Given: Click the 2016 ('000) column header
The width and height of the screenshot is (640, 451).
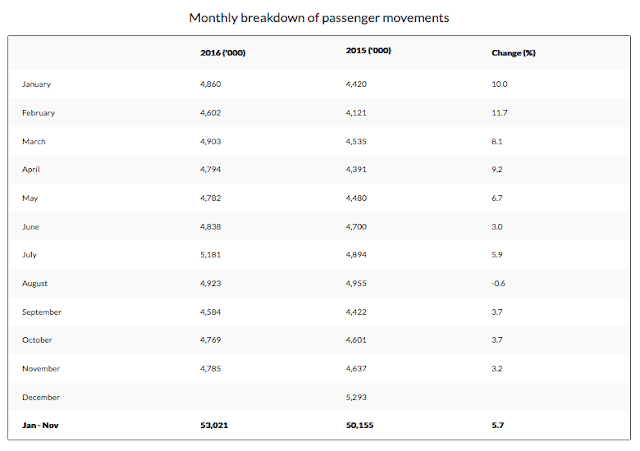Looking at the screenshot, I should (223, 53).
